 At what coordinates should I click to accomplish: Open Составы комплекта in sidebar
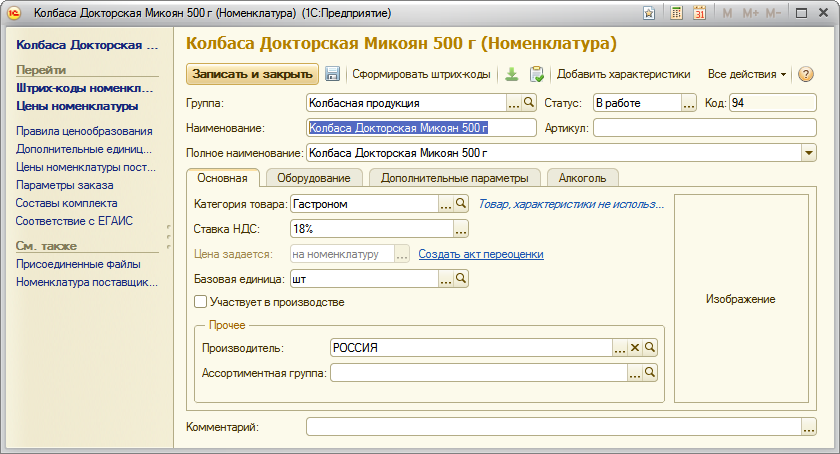(66, 203)
